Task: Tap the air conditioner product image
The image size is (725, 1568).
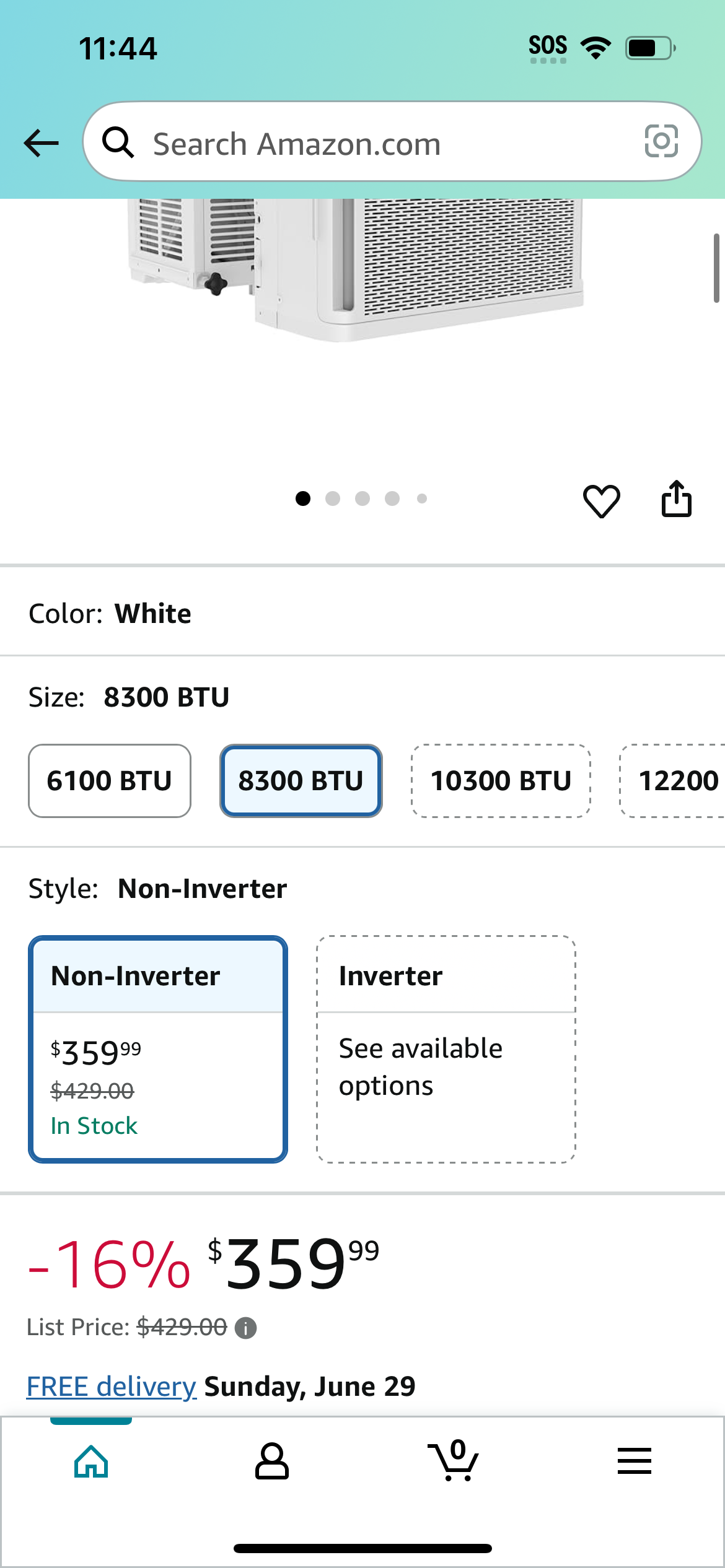Action: click(356, 269)
